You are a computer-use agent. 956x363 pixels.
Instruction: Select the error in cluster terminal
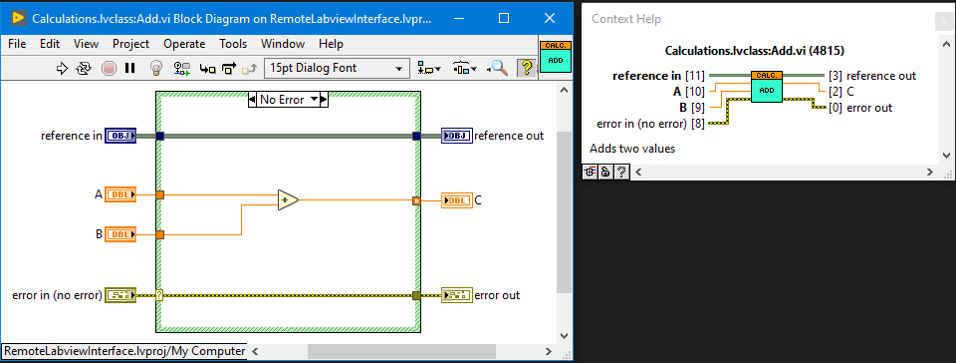pos(121,295)
